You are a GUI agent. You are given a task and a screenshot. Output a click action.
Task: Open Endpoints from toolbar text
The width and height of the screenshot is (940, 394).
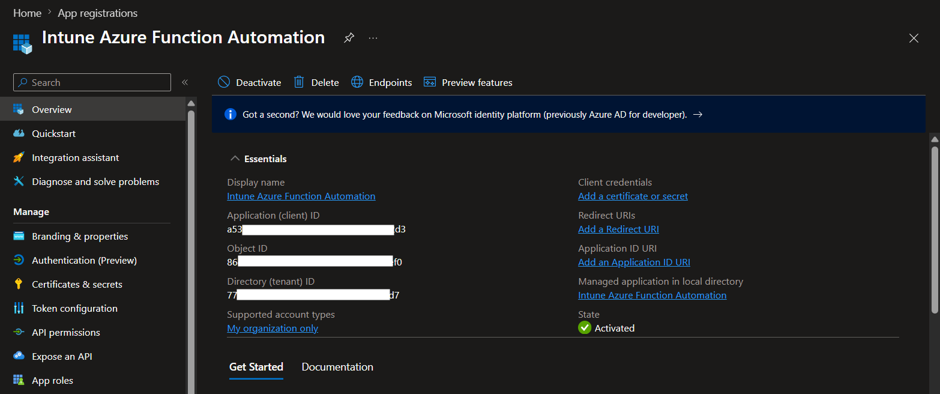pos(390,83)
